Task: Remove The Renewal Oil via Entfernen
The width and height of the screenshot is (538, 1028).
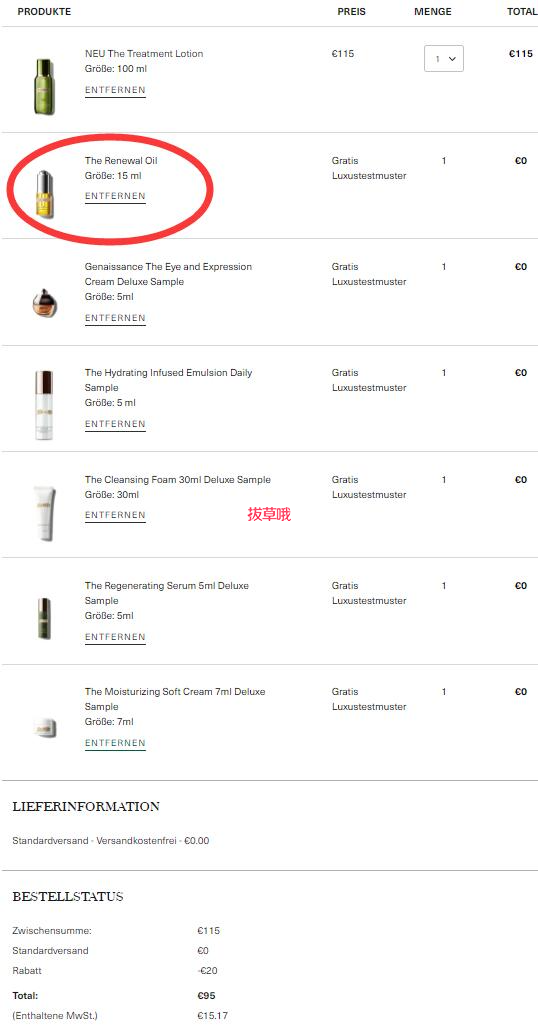Action: click(115, 196)
